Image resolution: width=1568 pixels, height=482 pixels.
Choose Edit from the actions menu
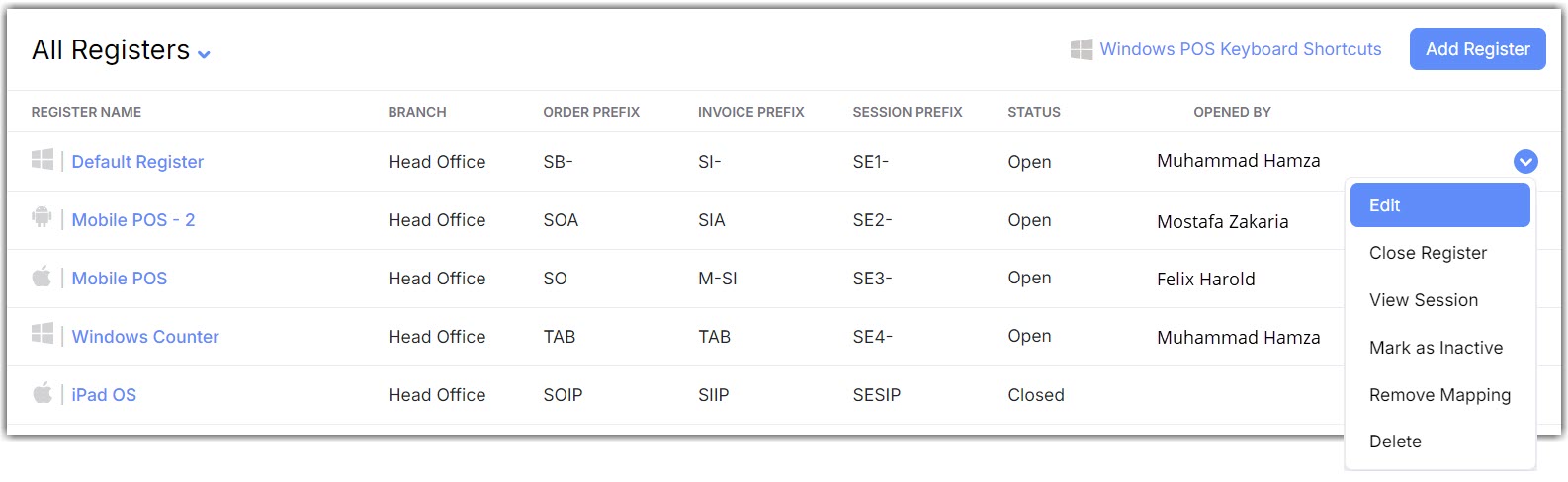tap(1439, 205)
